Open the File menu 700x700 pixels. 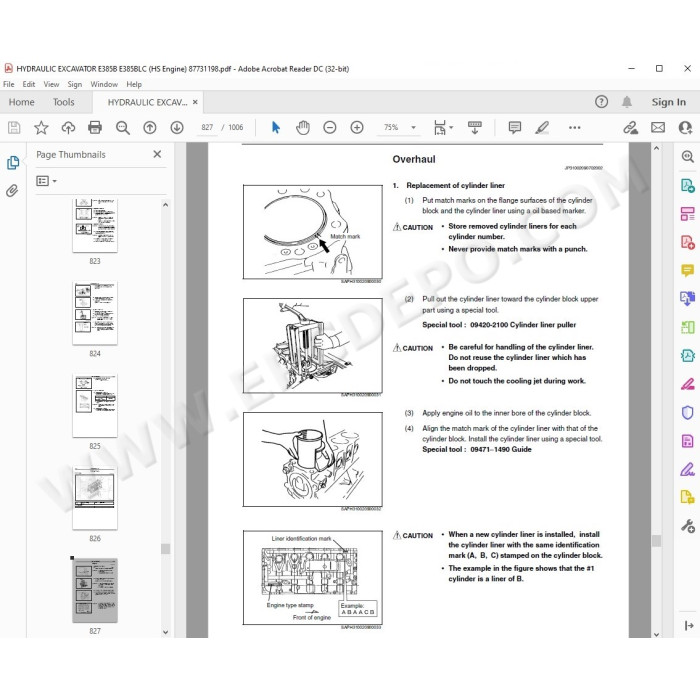click(8, 84)
